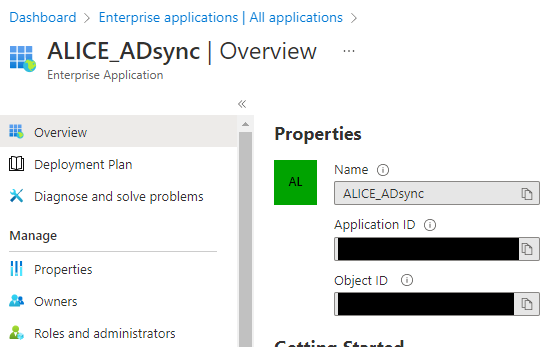555x364 pixels.
Task: Show info tooltip for Object ID
Action: tap(407, 280)
